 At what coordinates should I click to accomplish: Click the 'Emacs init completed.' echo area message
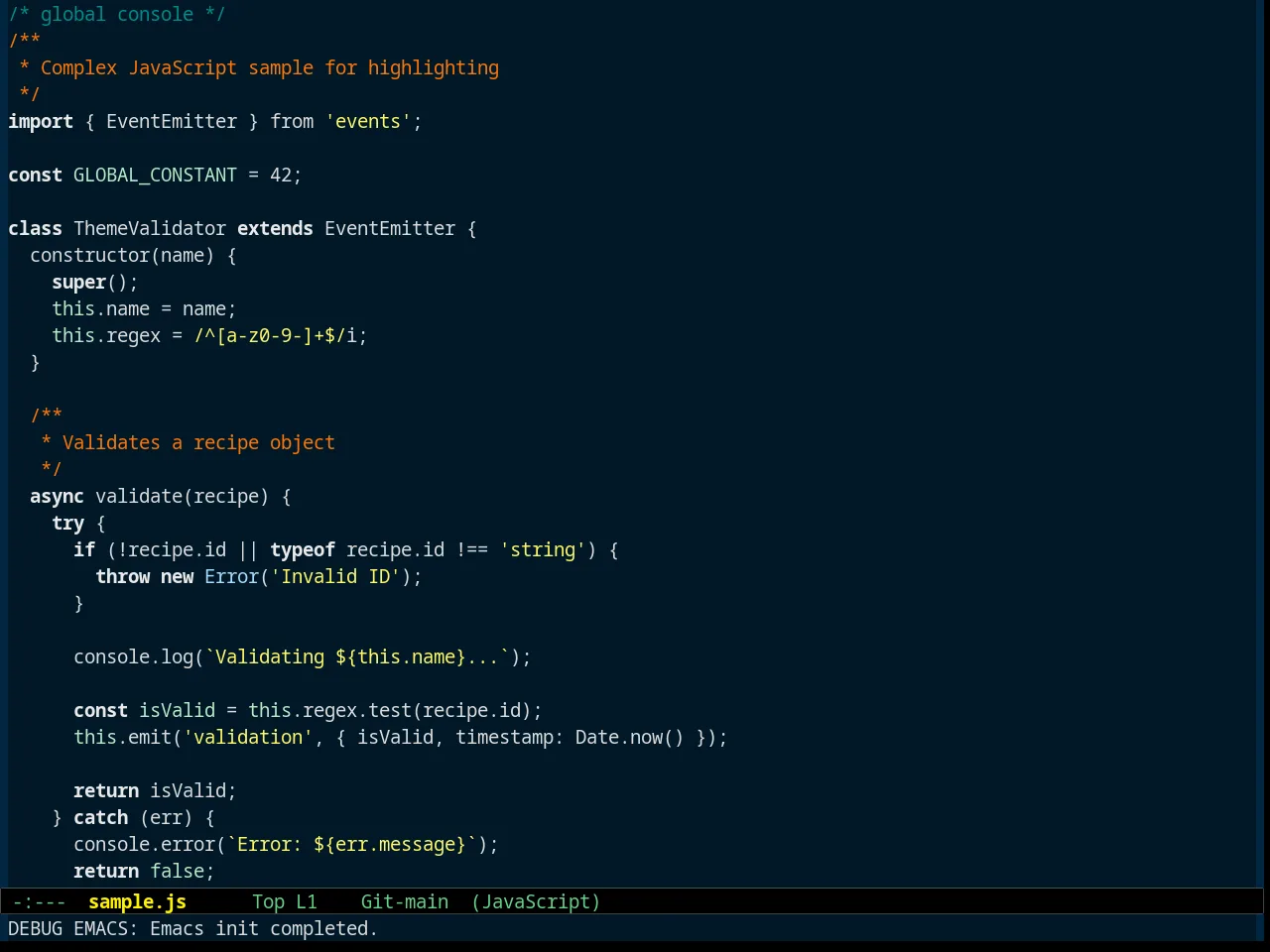point(263,928)
